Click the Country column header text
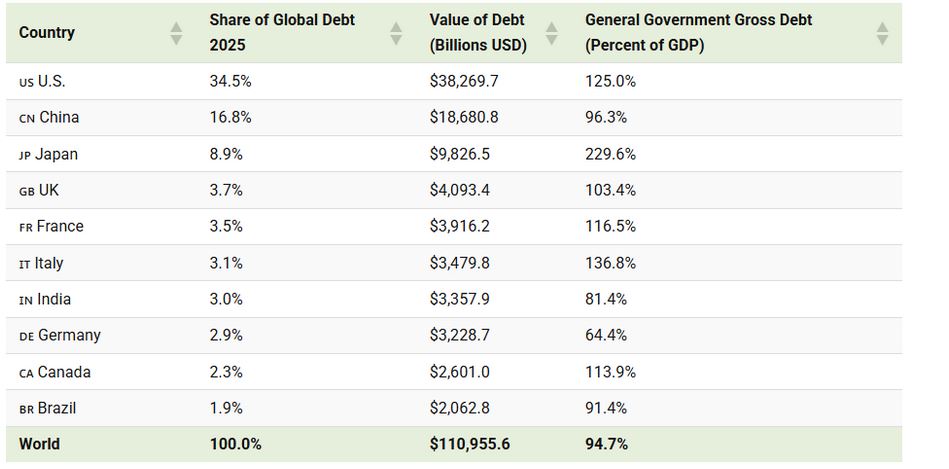The image size is (949, 469). point(47,32)
